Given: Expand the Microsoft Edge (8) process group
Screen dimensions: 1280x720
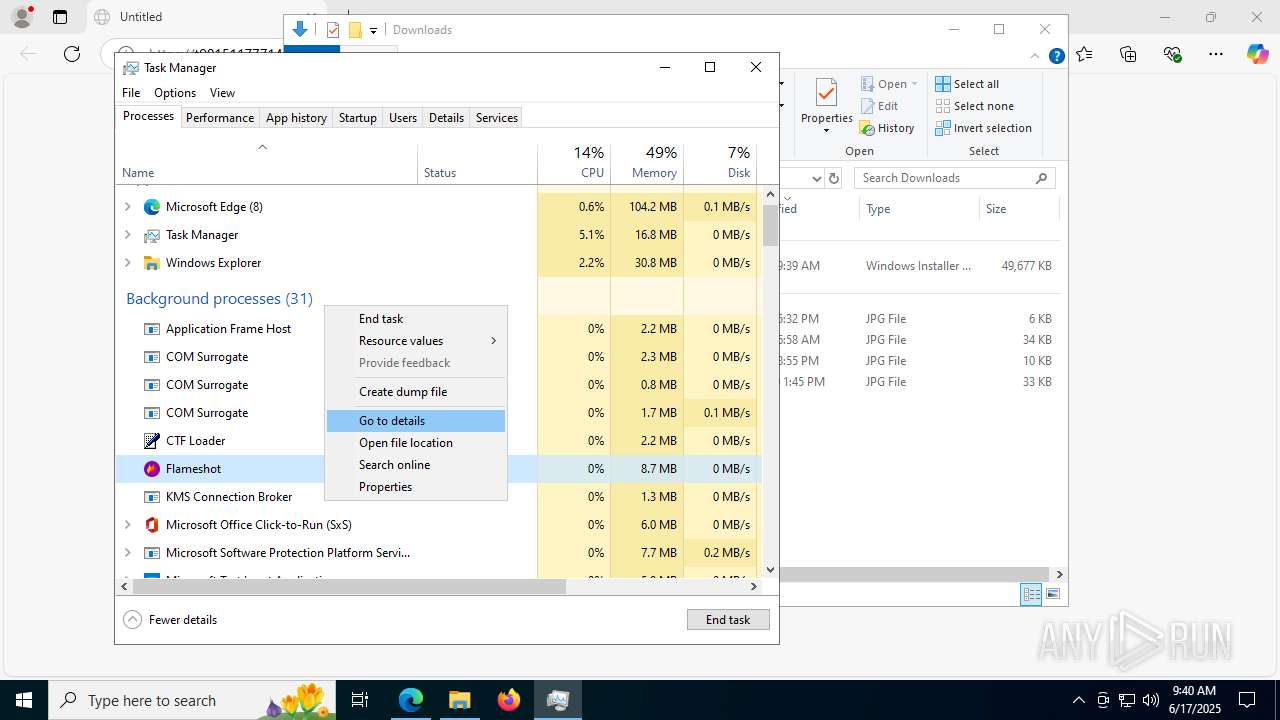Looking at the screenshot, I should click(x=127, y=207).
